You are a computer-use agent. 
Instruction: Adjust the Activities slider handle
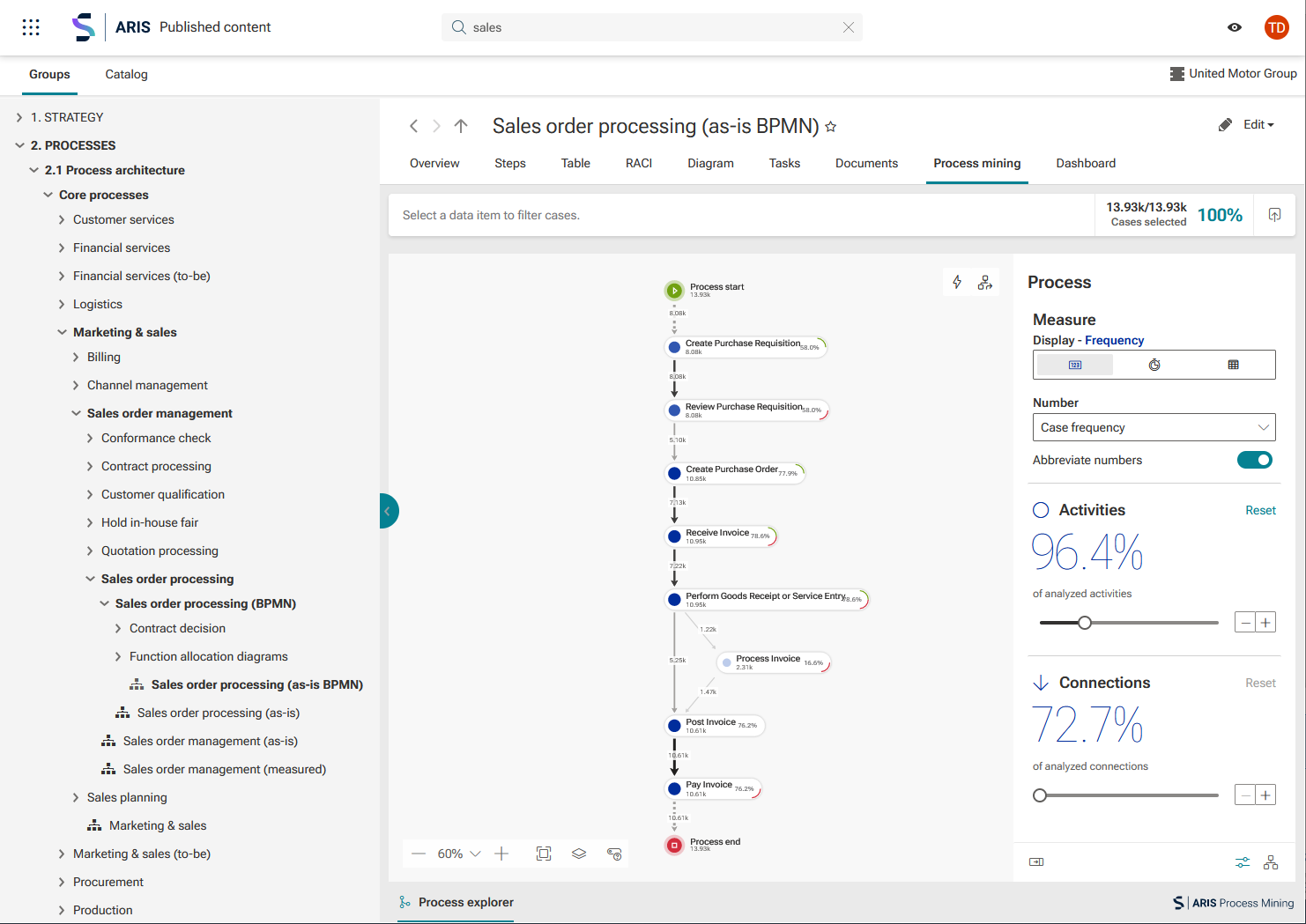(x=1085, y=623)
